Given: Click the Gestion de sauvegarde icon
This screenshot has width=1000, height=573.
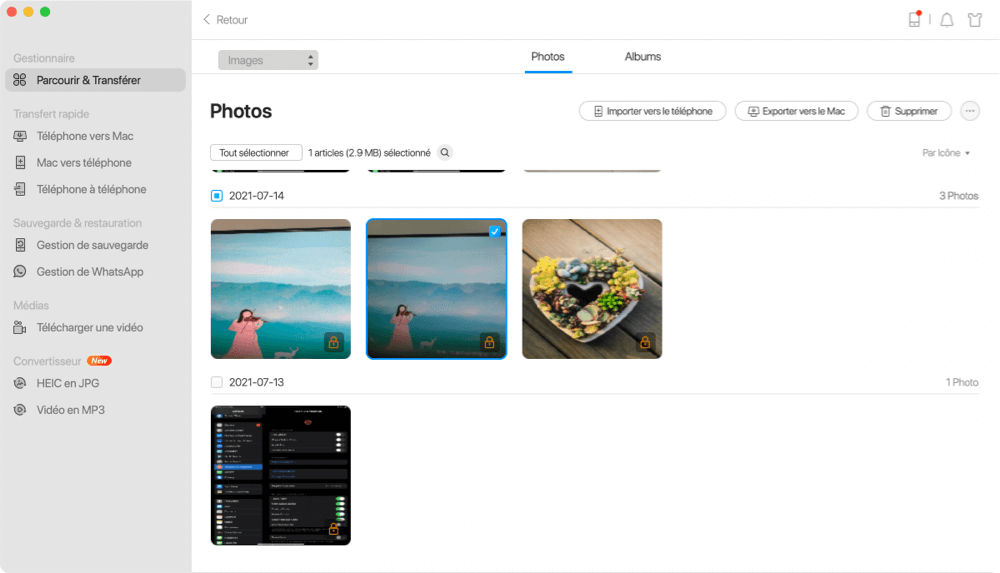Looking at the screenshot, I should (20, 245).
